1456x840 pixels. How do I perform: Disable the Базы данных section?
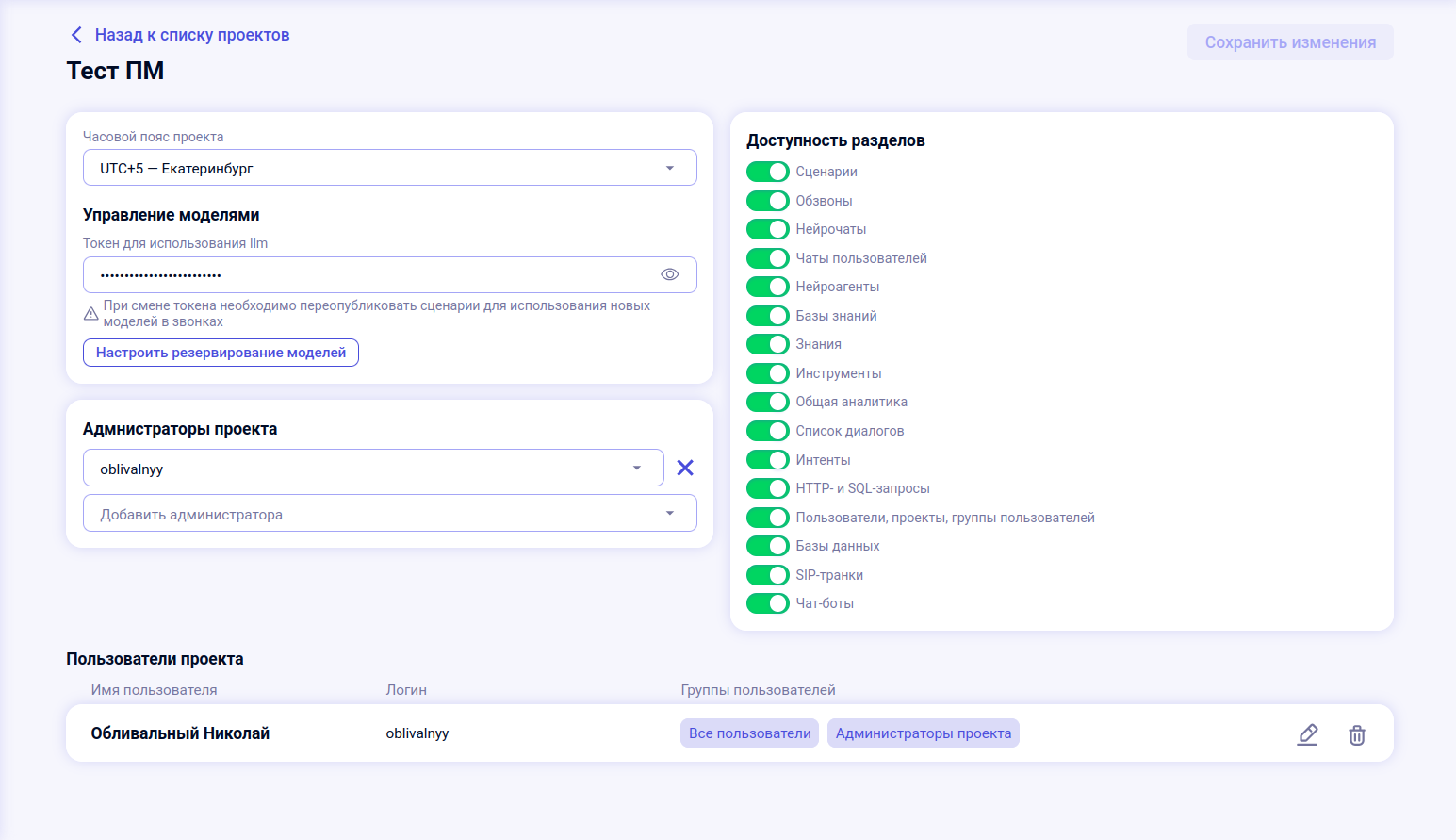pyautogui.click(x=768, y=546)
